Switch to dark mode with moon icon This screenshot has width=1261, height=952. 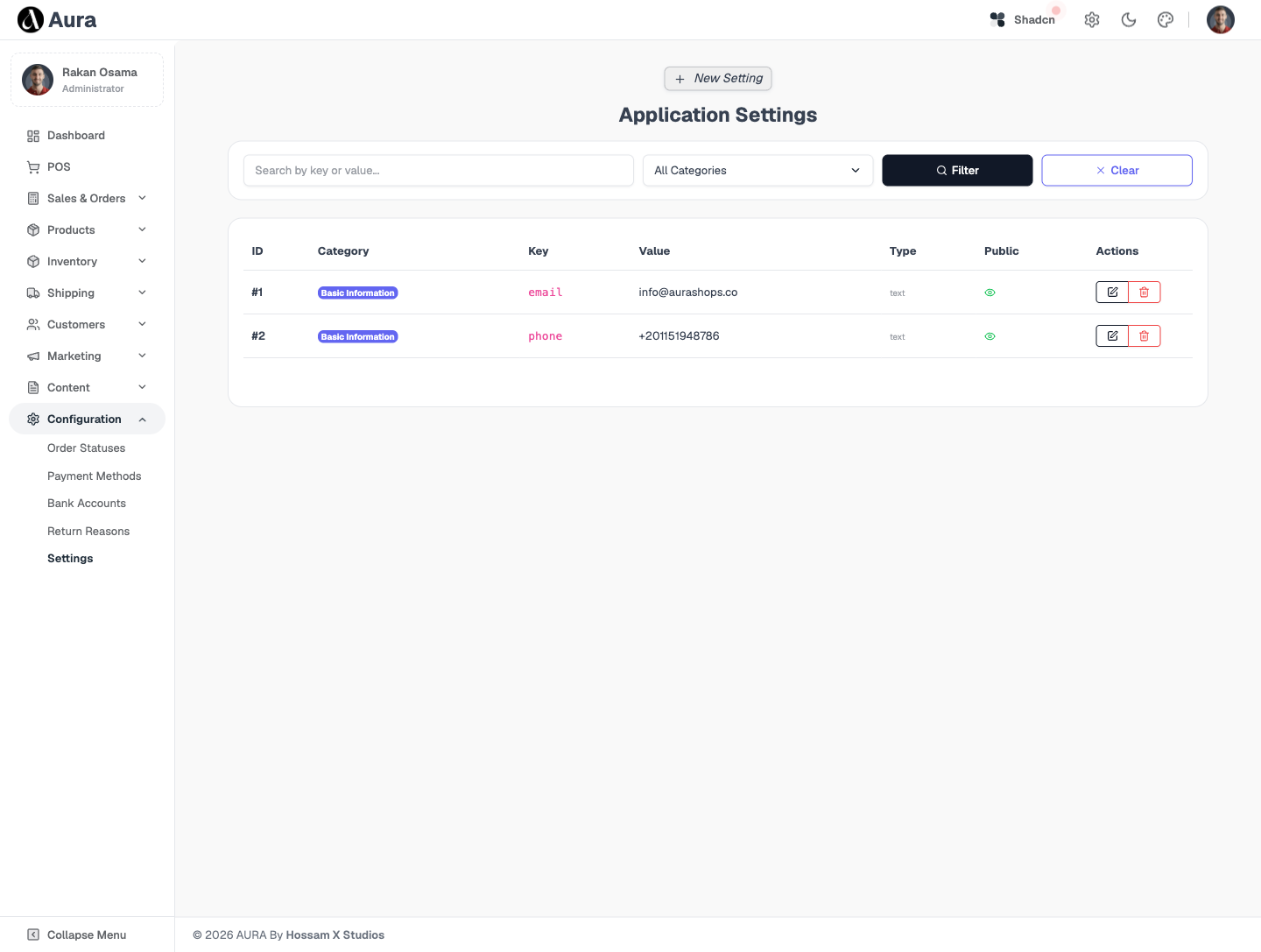tap(1129, 20)
